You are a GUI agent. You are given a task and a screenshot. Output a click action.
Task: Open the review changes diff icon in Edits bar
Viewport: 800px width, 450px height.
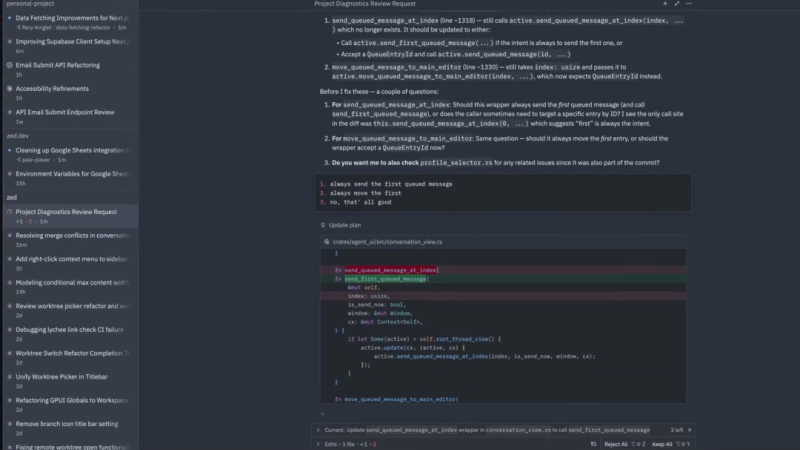[x=593, y=444]
